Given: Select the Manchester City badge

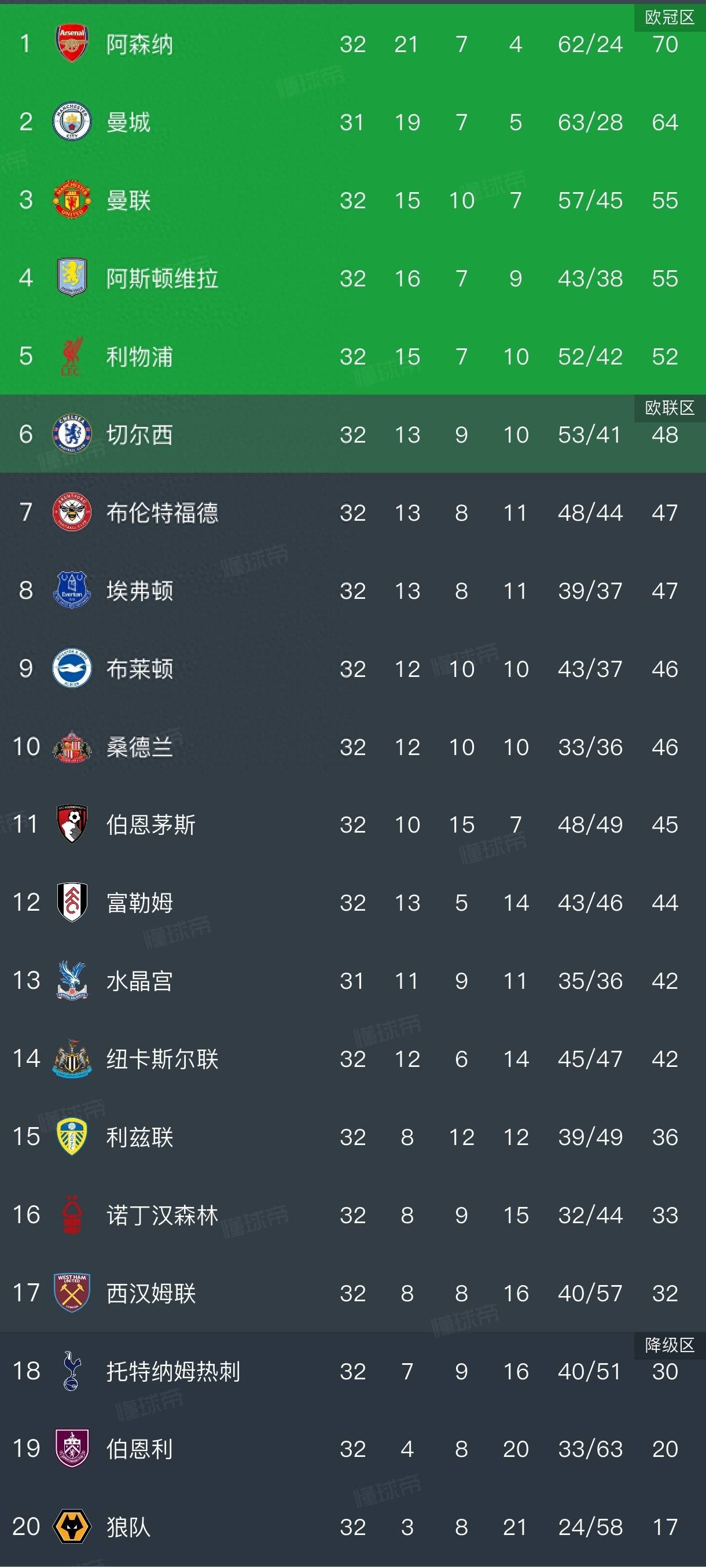Looking at the screenshot, I should tap(72, 122).
